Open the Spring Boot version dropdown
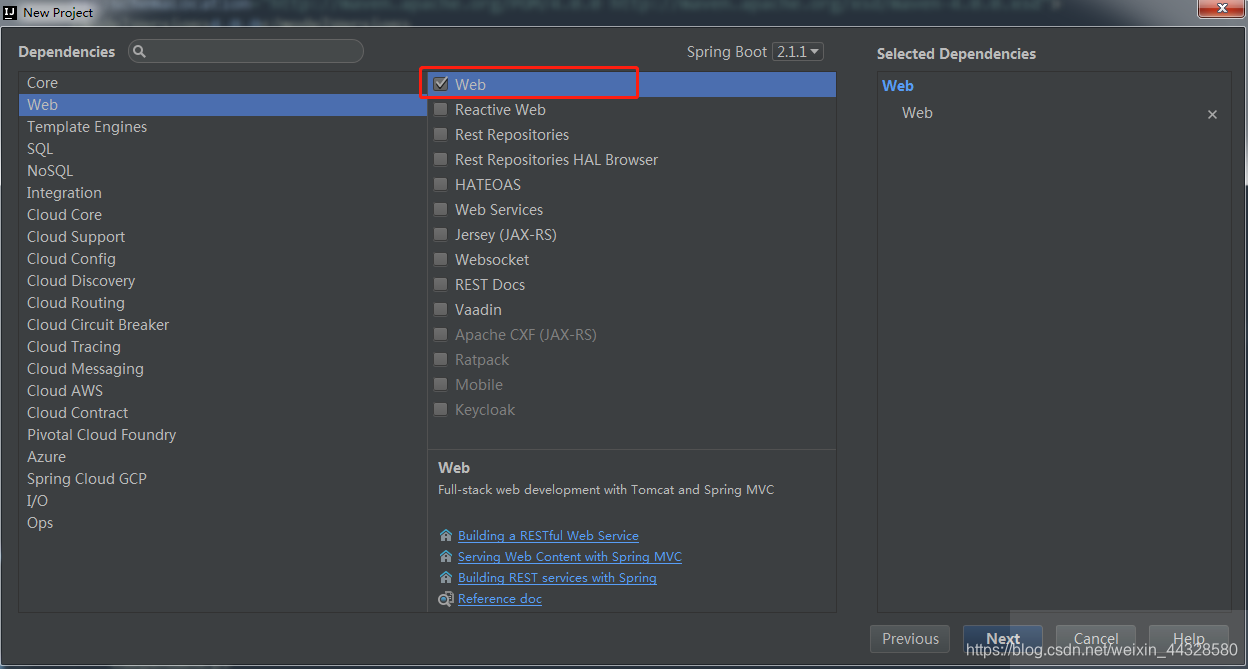1248x669 pixels. coord(798,51)
